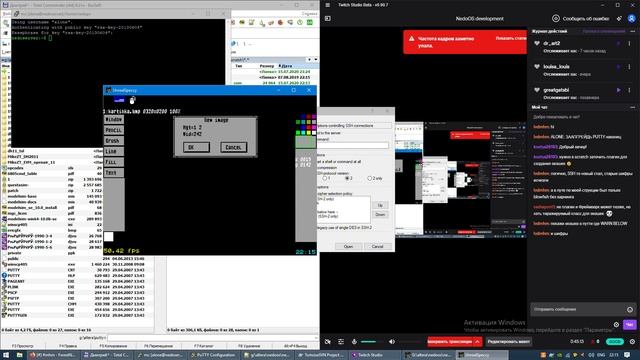Viewport: 640px width, 360px height.
Task: Click F7 new folder button in Total Commander
Action: 204,346
